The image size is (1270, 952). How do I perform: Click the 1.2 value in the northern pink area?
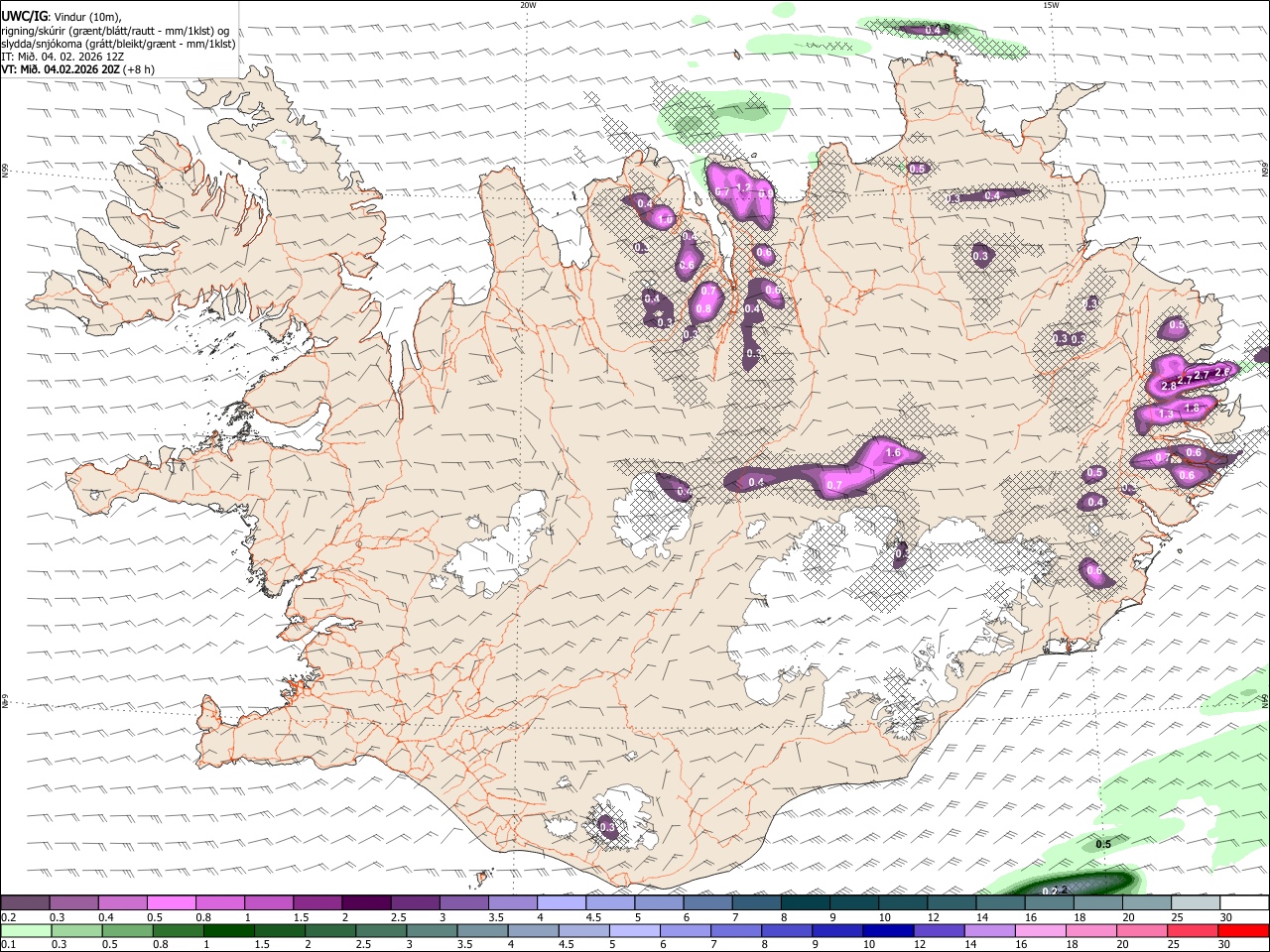[743, 186]
